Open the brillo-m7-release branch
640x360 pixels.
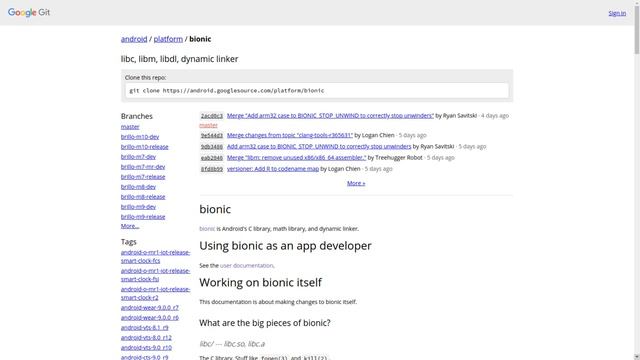point(143,177)
